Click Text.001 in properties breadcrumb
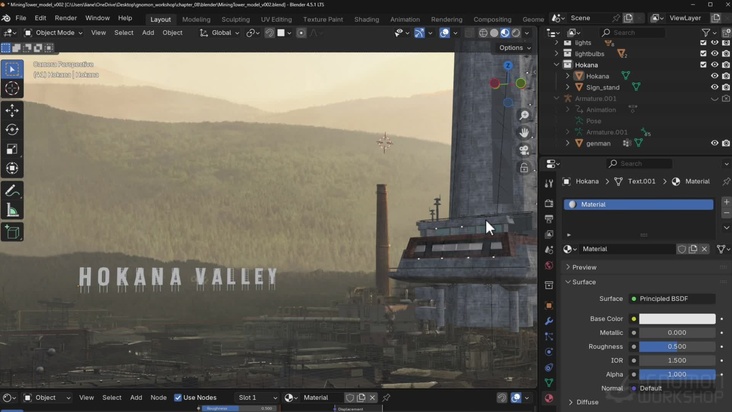This screenshot has width=732, height=412. [641, 182]
